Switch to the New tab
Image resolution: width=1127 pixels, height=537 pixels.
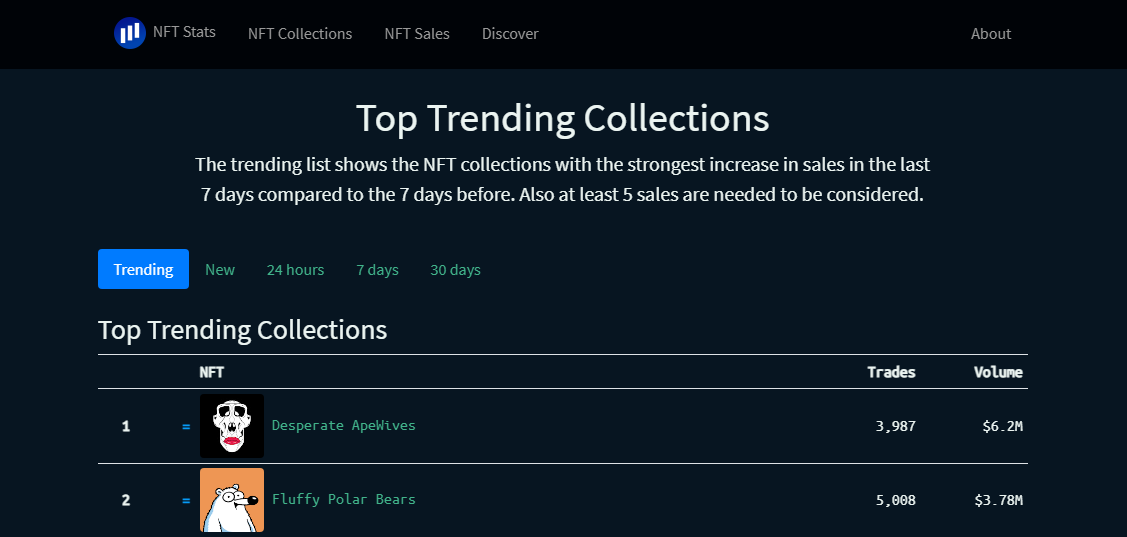coord(220,270)
